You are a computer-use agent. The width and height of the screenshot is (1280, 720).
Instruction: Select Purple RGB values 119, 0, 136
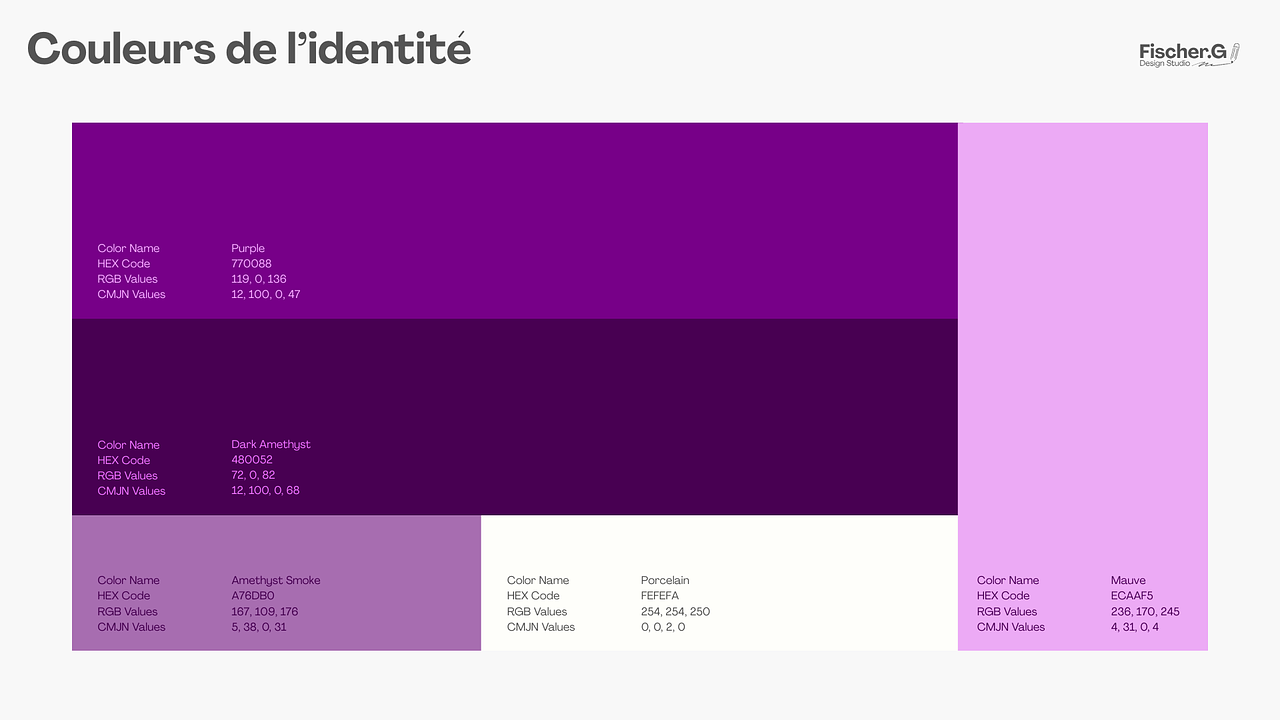pyautogui.click(x=258, y=279)
